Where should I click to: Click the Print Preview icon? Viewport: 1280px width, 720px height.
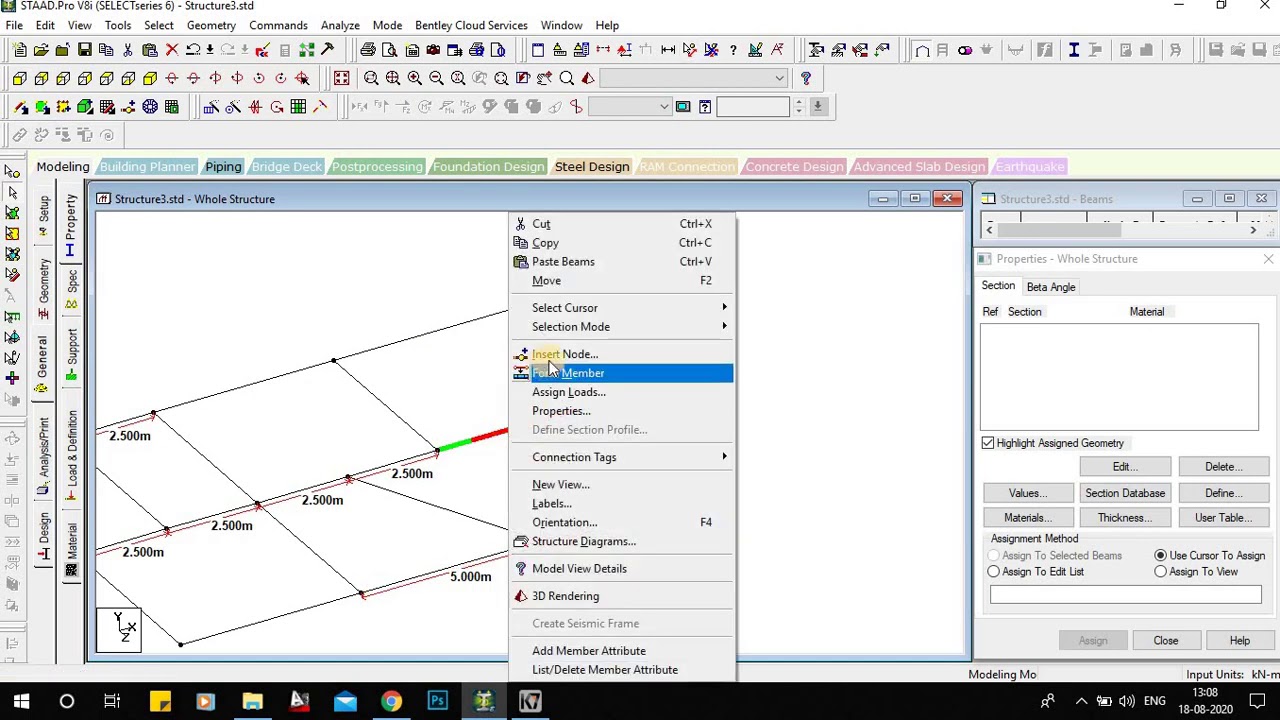(389, 50)
